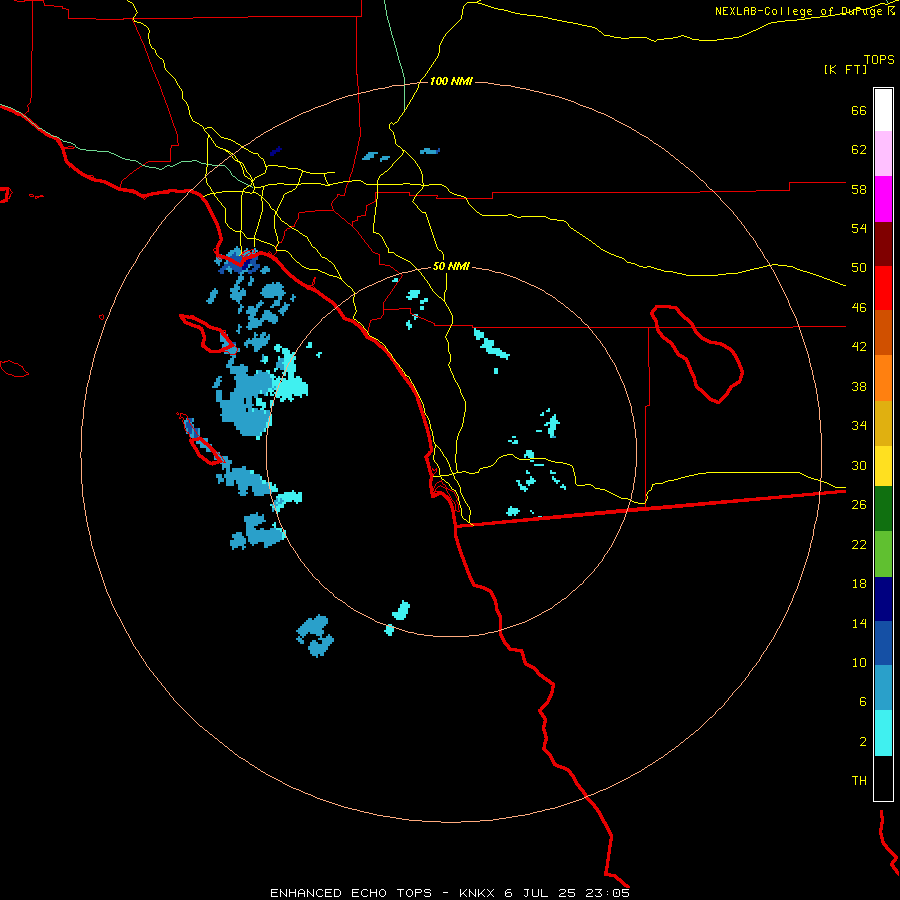Click the legend value 46

click(x=859, y=308)
